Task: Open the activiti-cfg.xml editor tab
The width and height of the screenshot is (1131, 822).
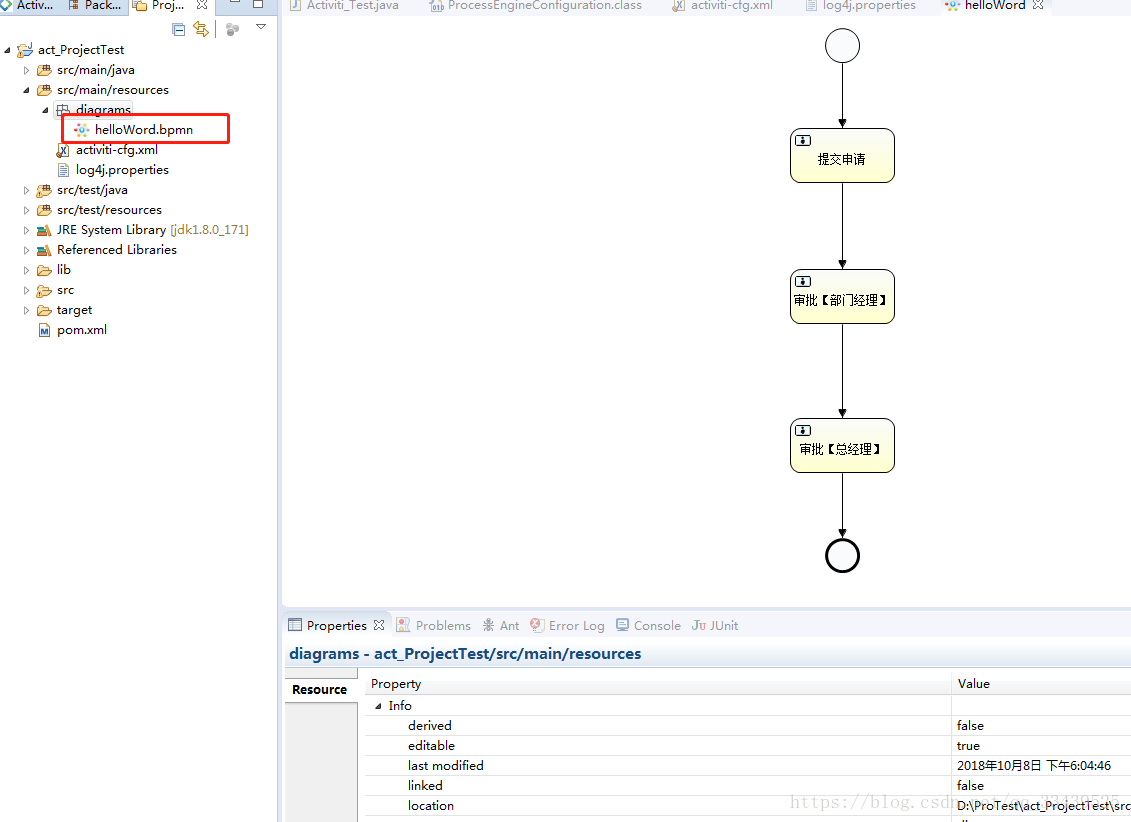Action: click(722, 6)
